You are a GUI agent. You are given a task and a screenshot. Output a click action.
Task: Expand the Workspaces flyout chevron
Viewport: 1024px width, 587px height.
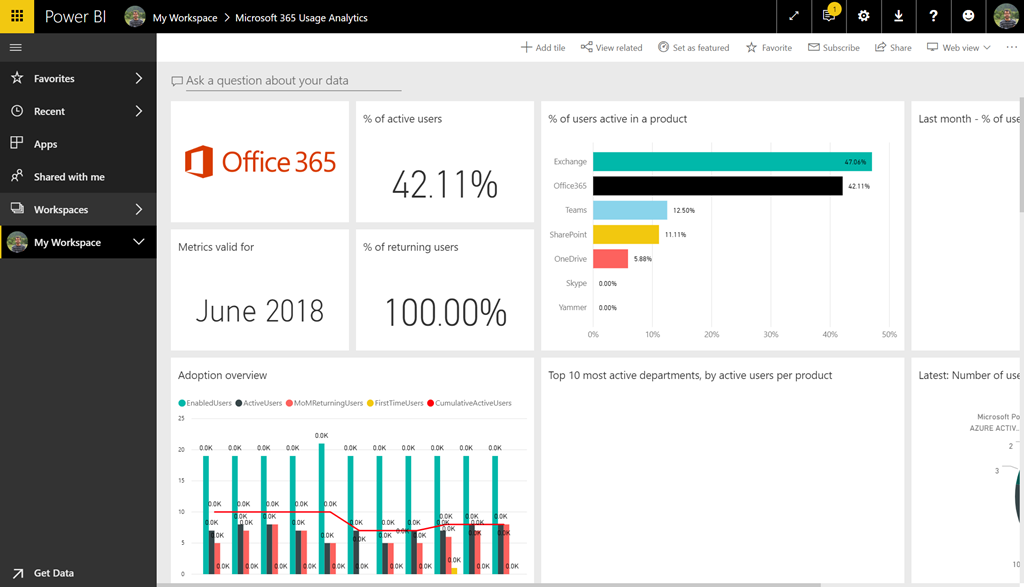coord(138,209)
